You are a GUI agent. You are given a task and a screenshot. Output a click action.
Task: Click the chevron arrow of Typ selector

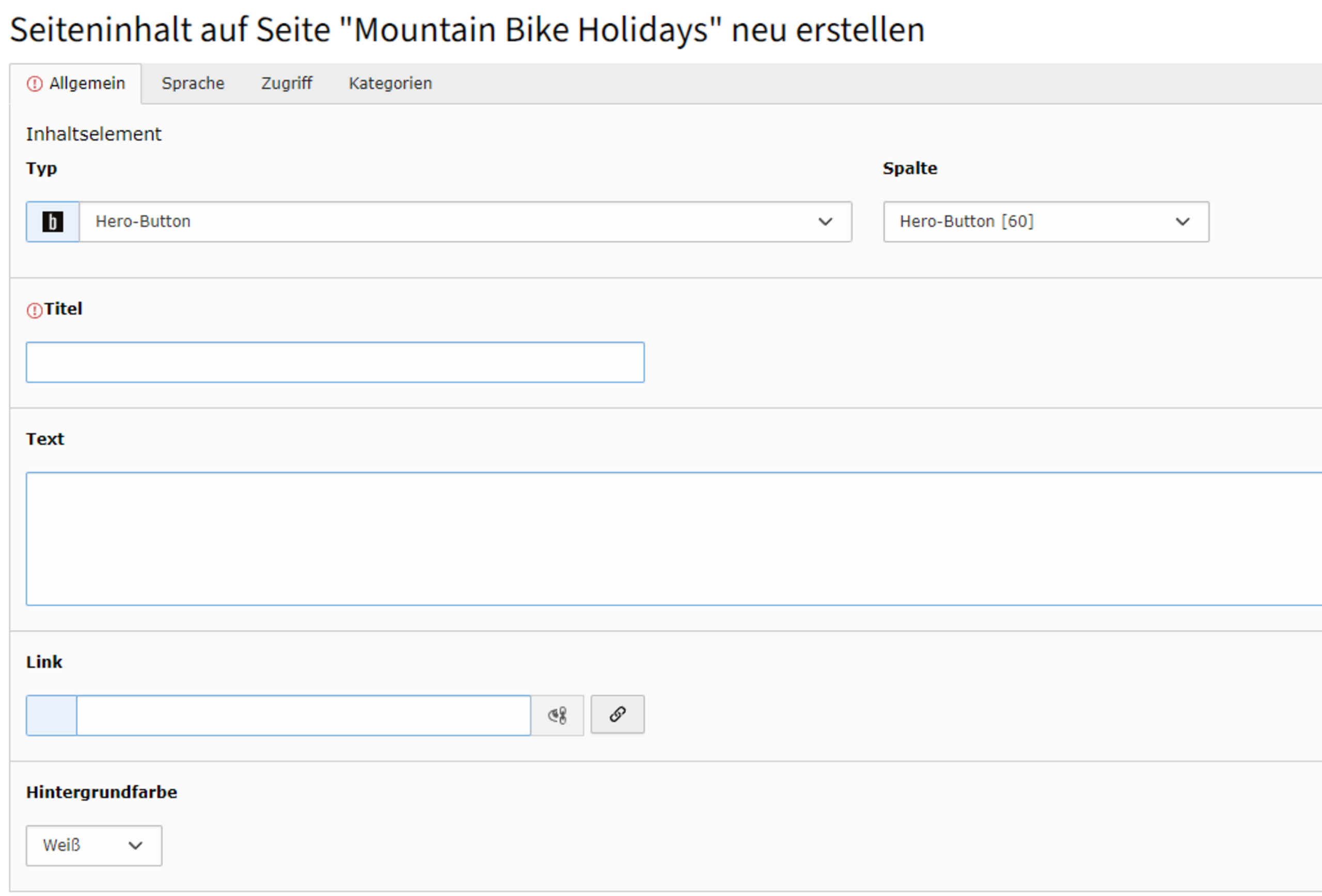(x=825, y=222)
